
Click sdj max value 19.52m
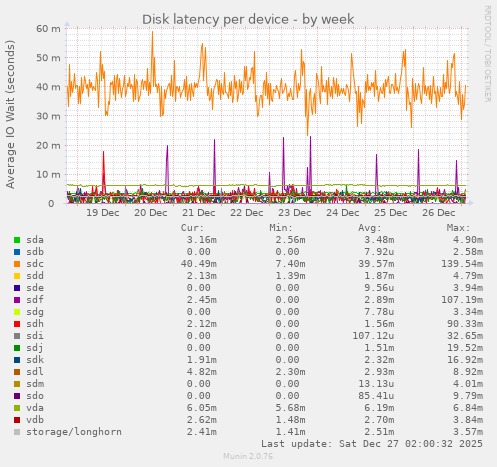(x=465, y=348)
